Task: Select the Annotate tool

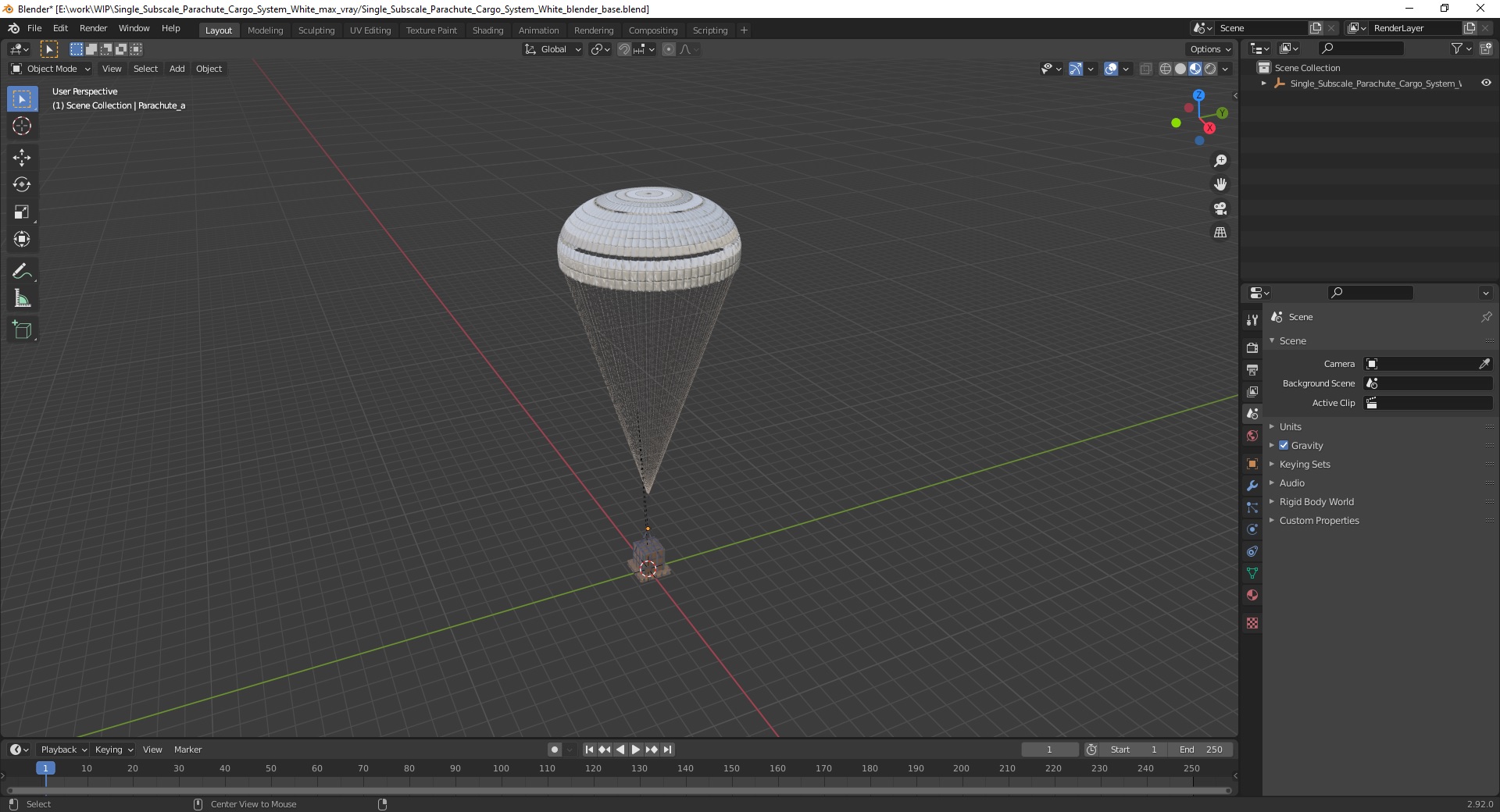Action: click(22, 271)
